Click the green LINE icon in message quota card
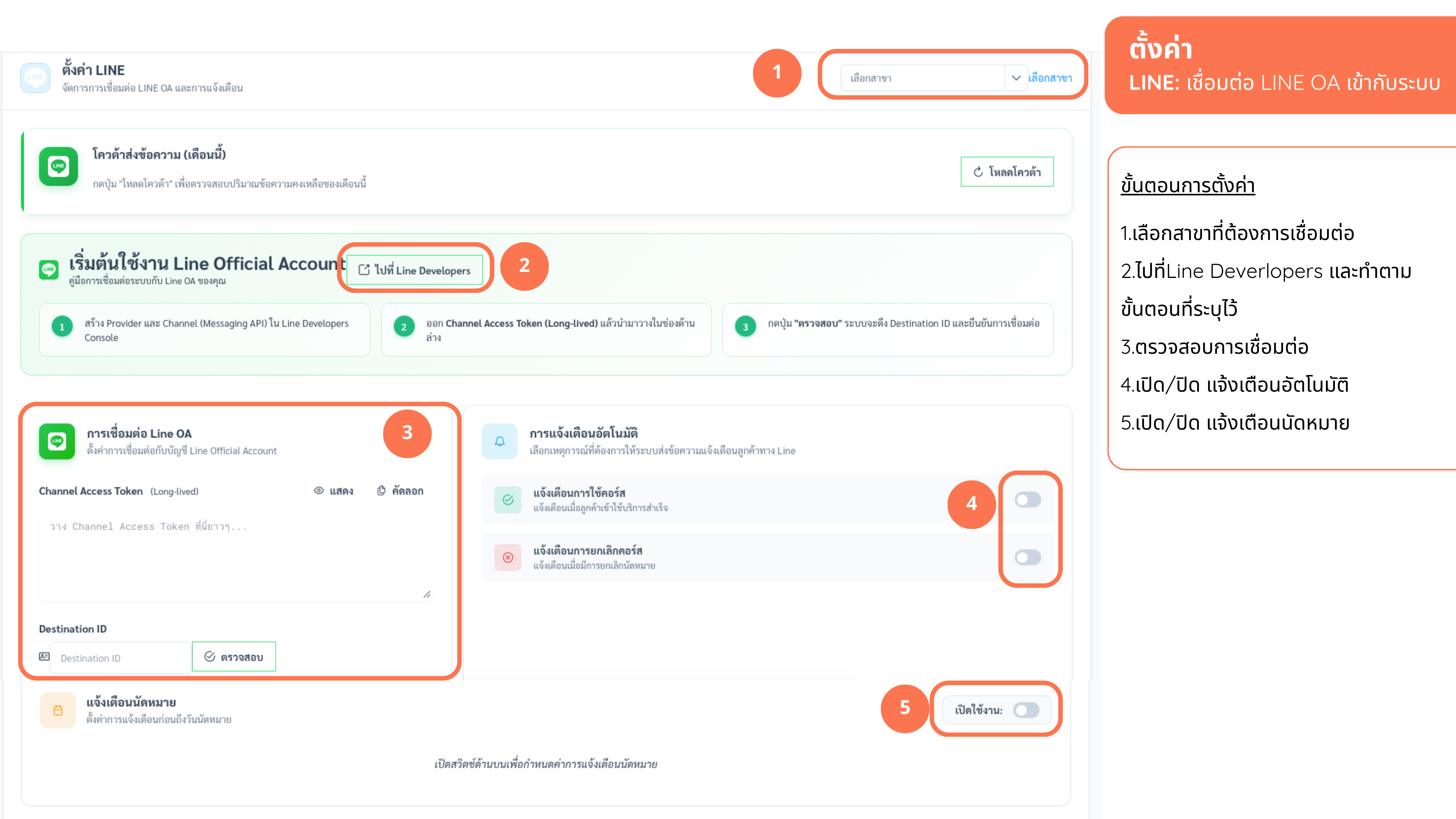Viewport: 1456px width, 819px height. point(58,166)
